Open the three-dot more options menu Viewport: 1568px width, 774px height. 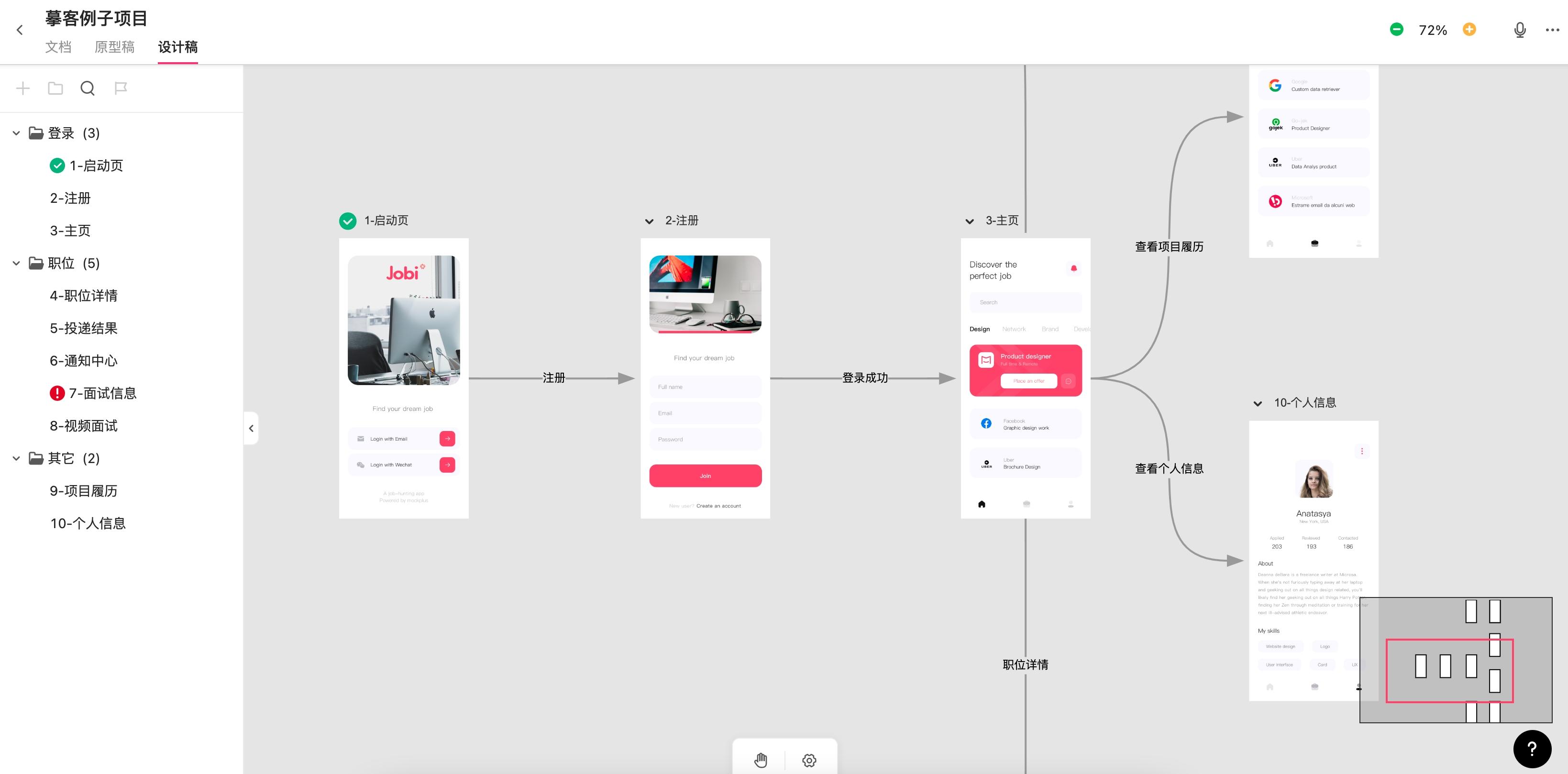coord(1553,30)
